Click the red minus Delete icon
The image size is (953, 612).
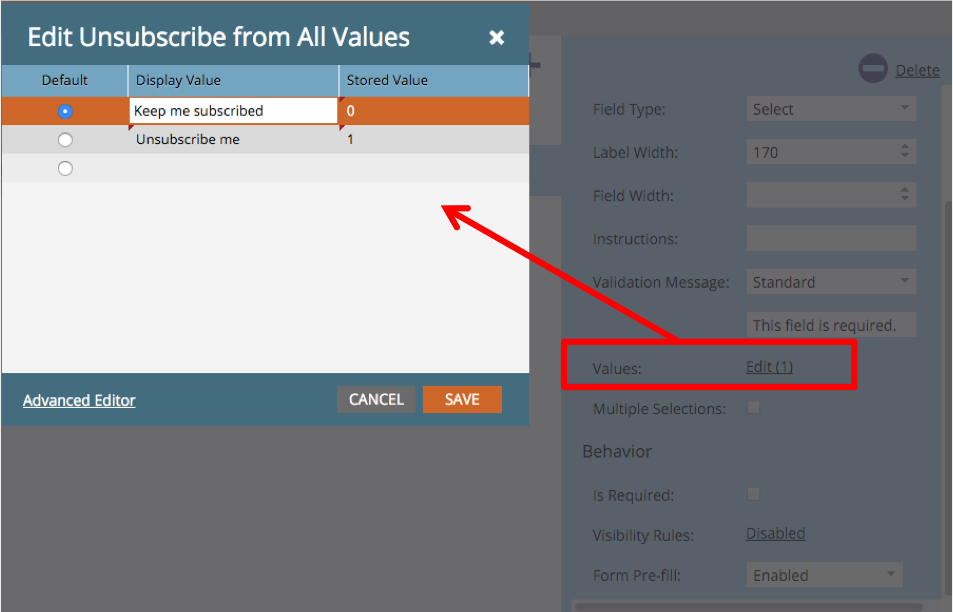coord(872,69)
